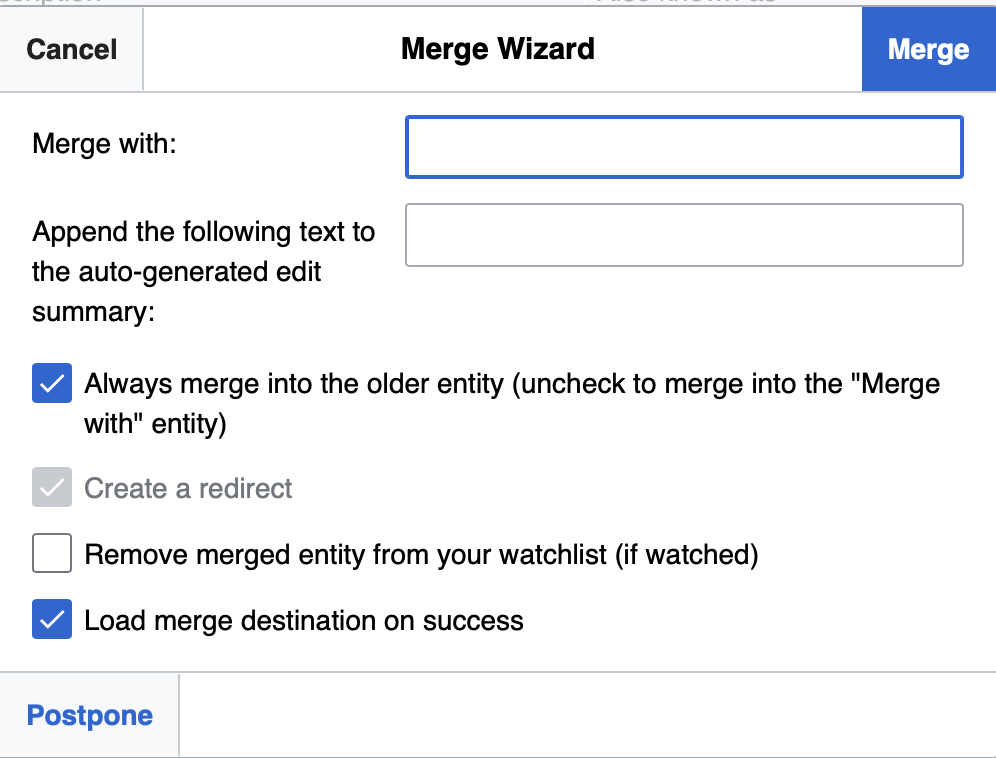Image resolution: width=996 pixels, height=758 pixels.
Task: Click the edit summary append text field
Action: [x=684, y=235]
